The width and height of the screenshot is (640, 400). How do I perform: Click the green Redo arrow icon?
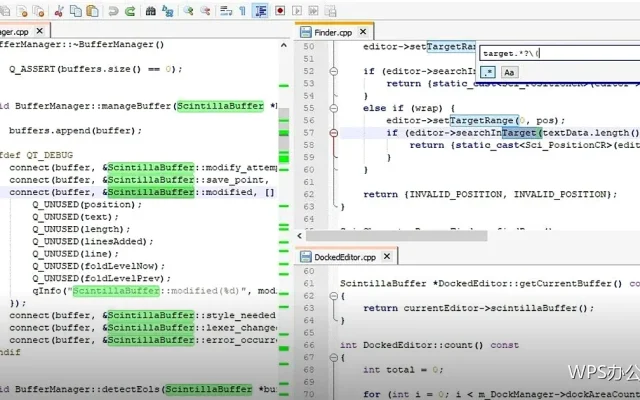click(x=130, y=11)
